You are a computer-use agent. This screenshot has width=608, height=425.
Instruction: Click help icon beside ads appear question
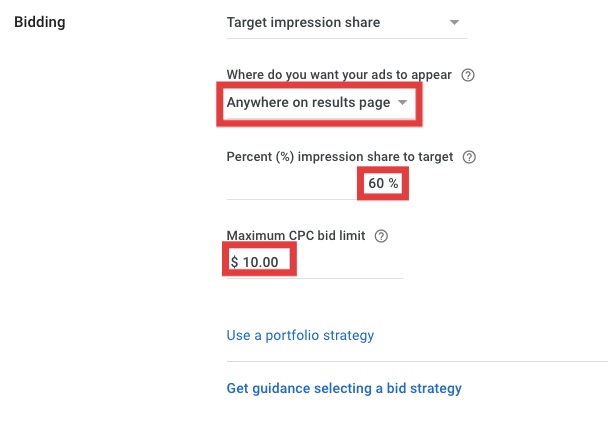click(468, 75)
